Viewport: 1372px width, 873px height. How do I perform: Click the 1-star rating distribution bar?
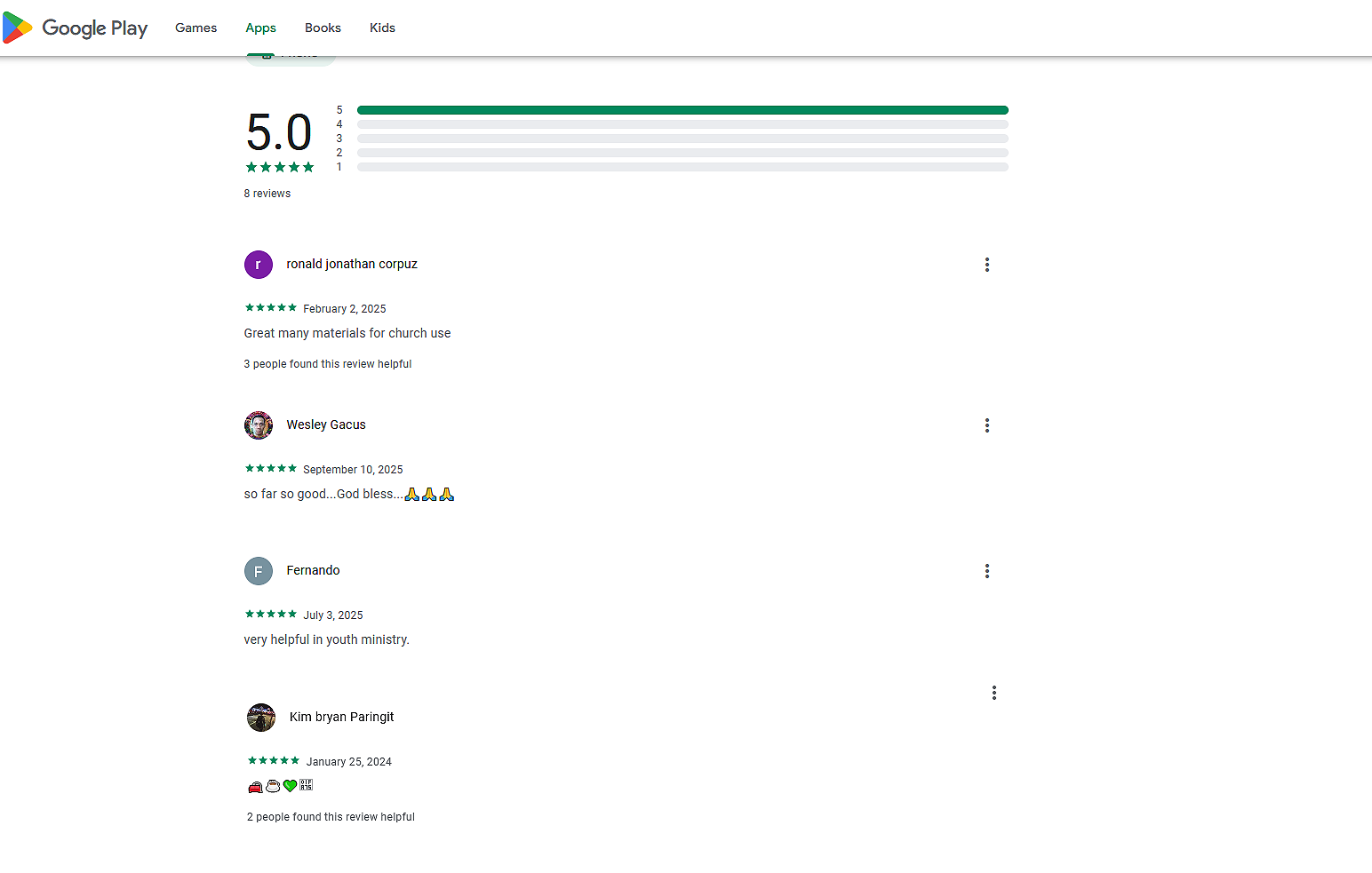coord(682,167)
